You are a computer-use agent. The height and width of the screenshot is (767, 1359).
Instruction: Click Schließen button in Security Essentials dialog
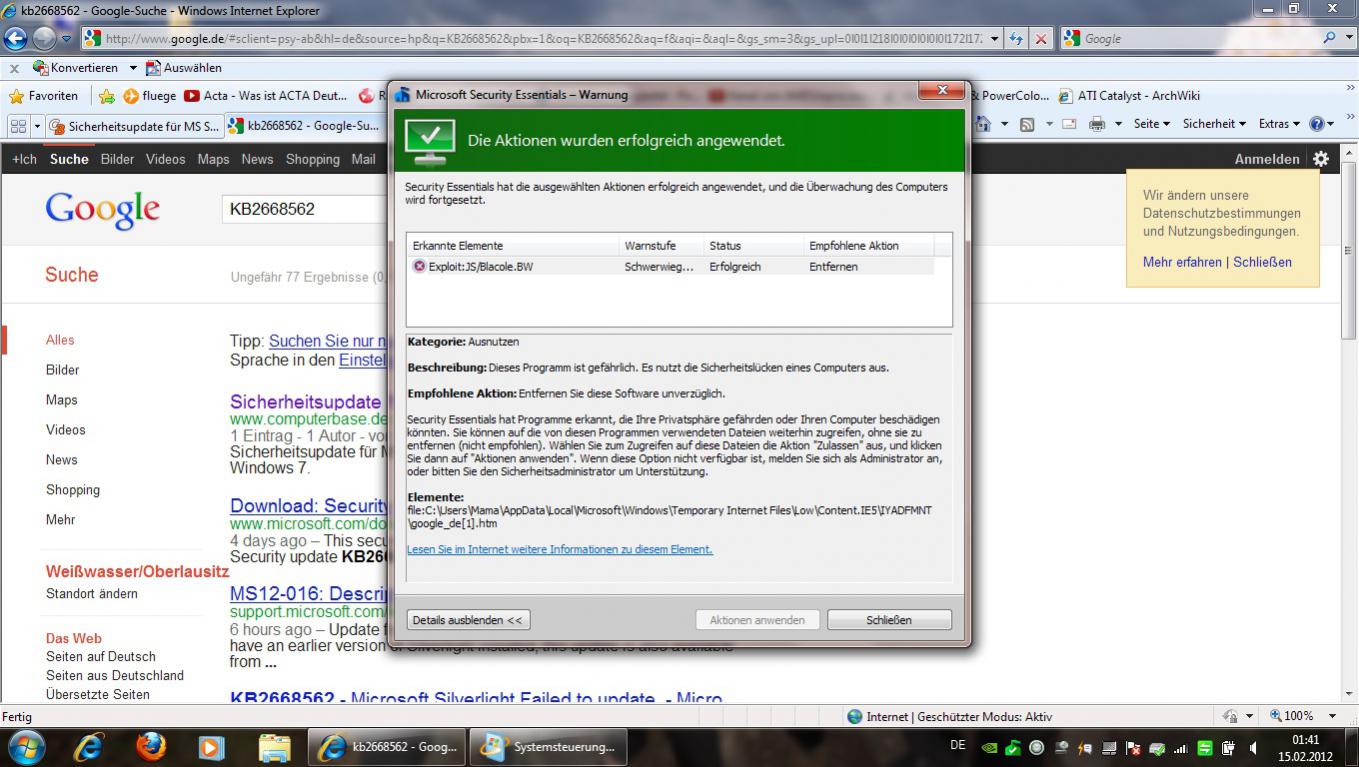pyautogui.click(x=889, y=620)
